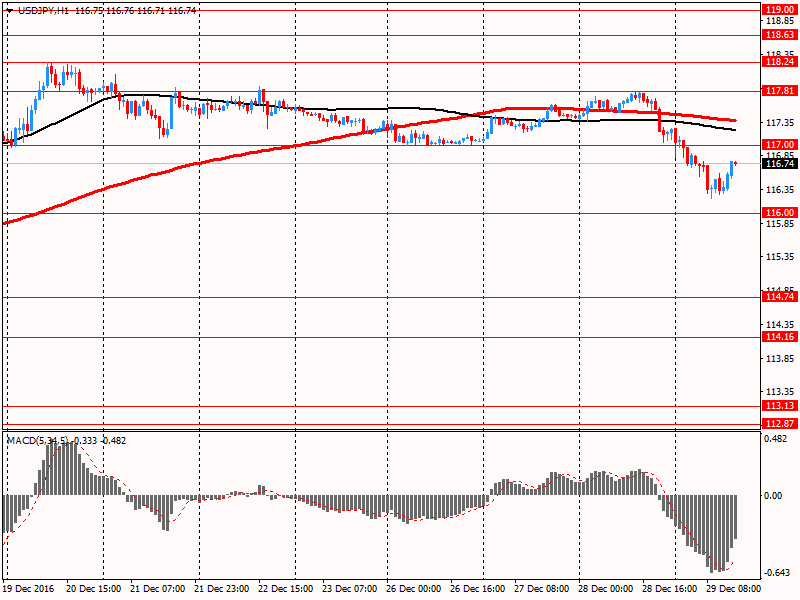Click the USDJPY,H1 chart title text
This screenshot has width=800, height=600.
pyautogui.click(x=43, y=10)
